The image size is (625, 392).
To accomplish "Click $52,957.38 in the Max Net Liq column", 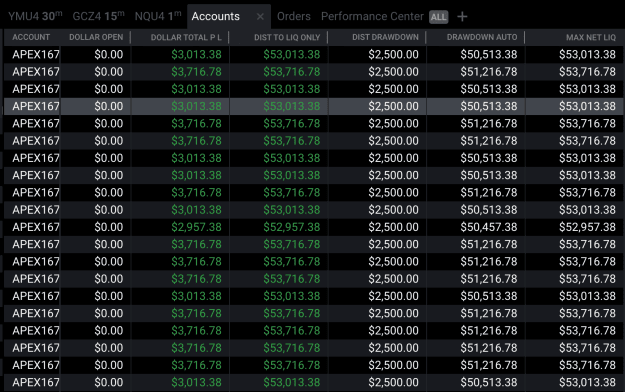I will [x=587, y=227].
